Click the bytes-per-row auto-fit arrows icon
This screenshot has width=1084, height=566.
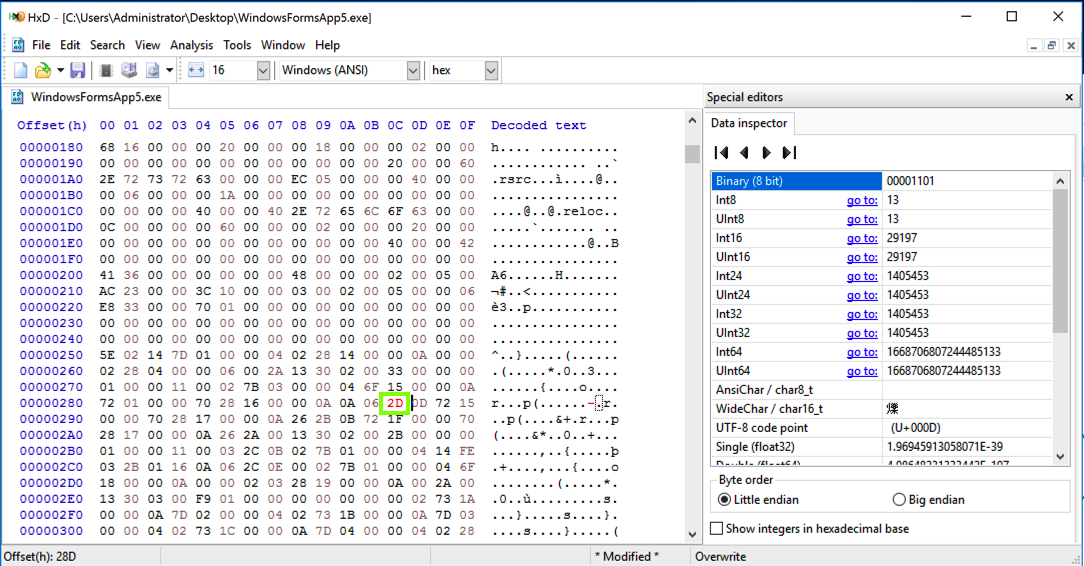tap(196, 70)
